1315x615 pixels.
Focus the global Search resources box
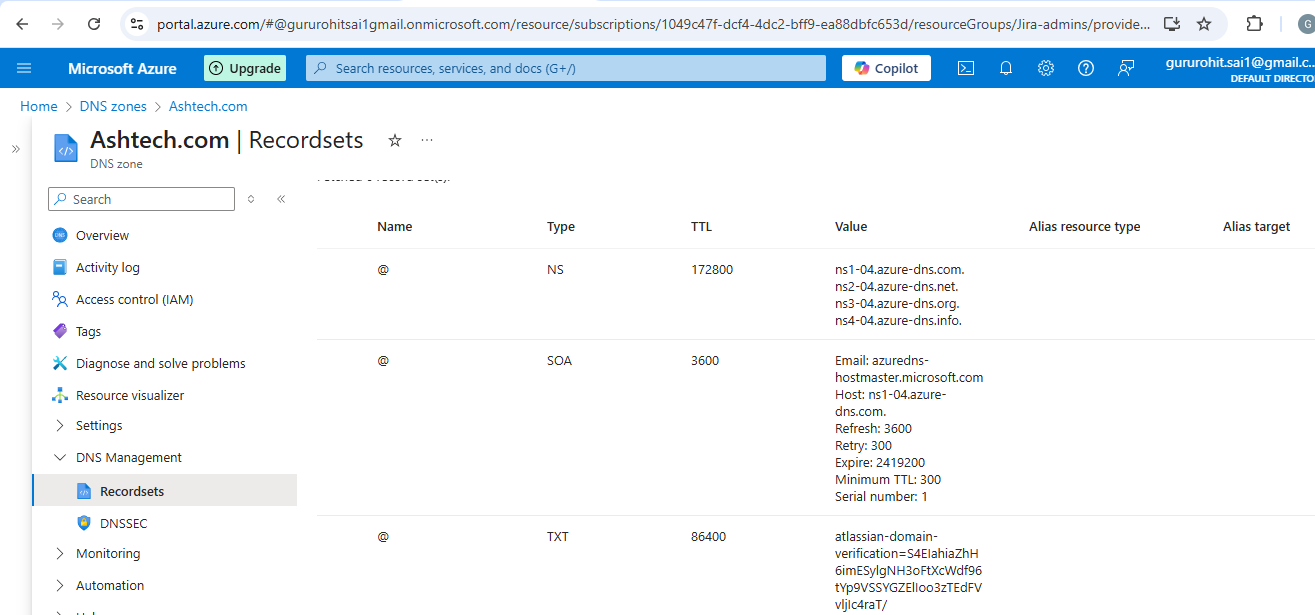tap(566, 68)
